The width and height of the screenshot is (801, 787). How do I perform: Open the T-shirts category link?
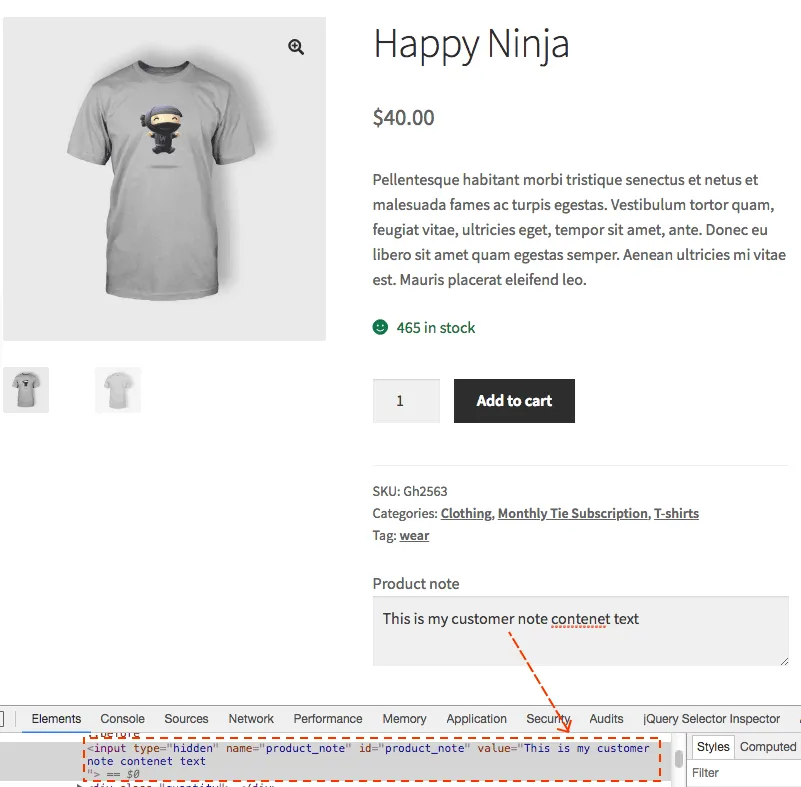[676, 513]
